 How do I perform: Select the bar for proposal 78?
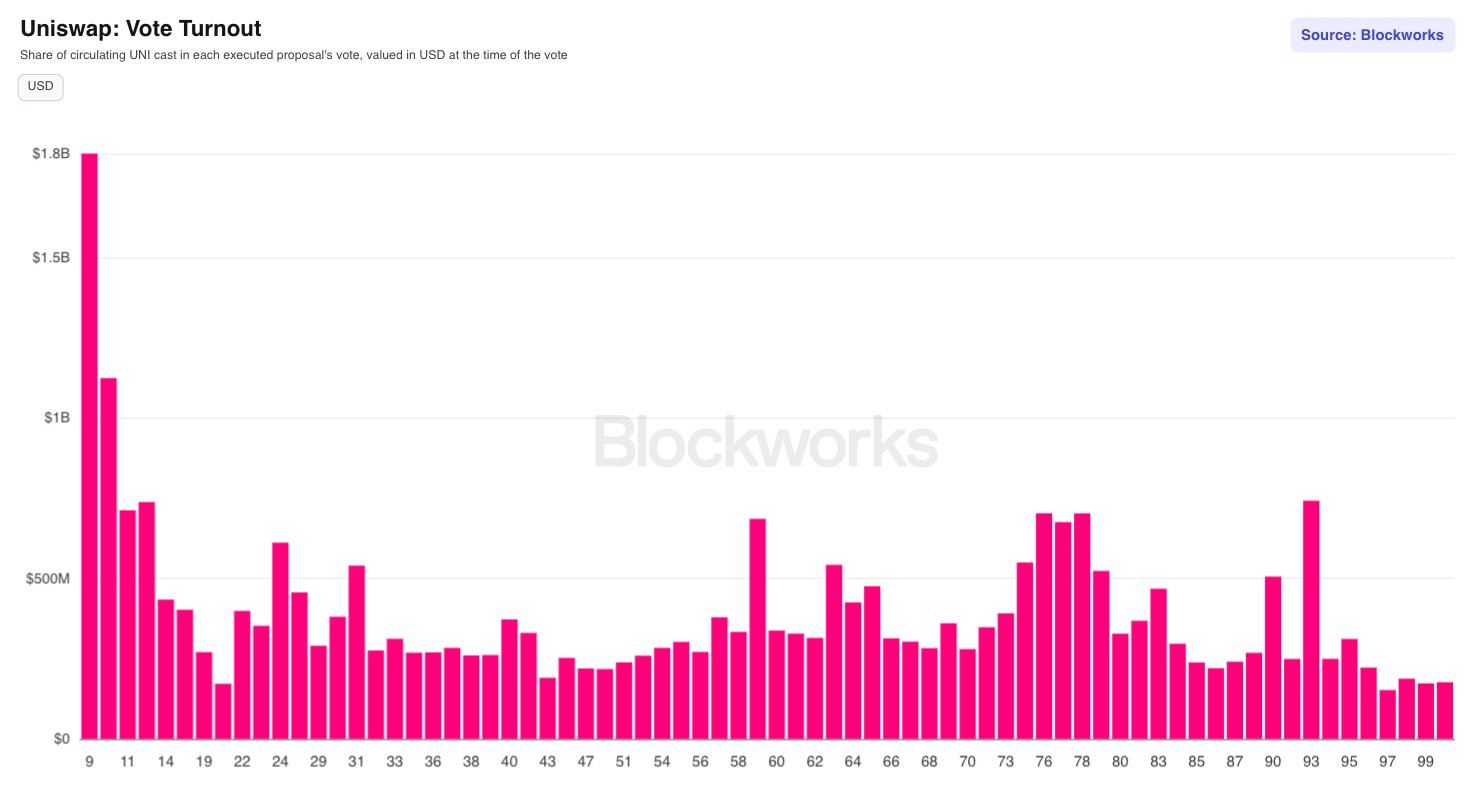point(1082,626)
